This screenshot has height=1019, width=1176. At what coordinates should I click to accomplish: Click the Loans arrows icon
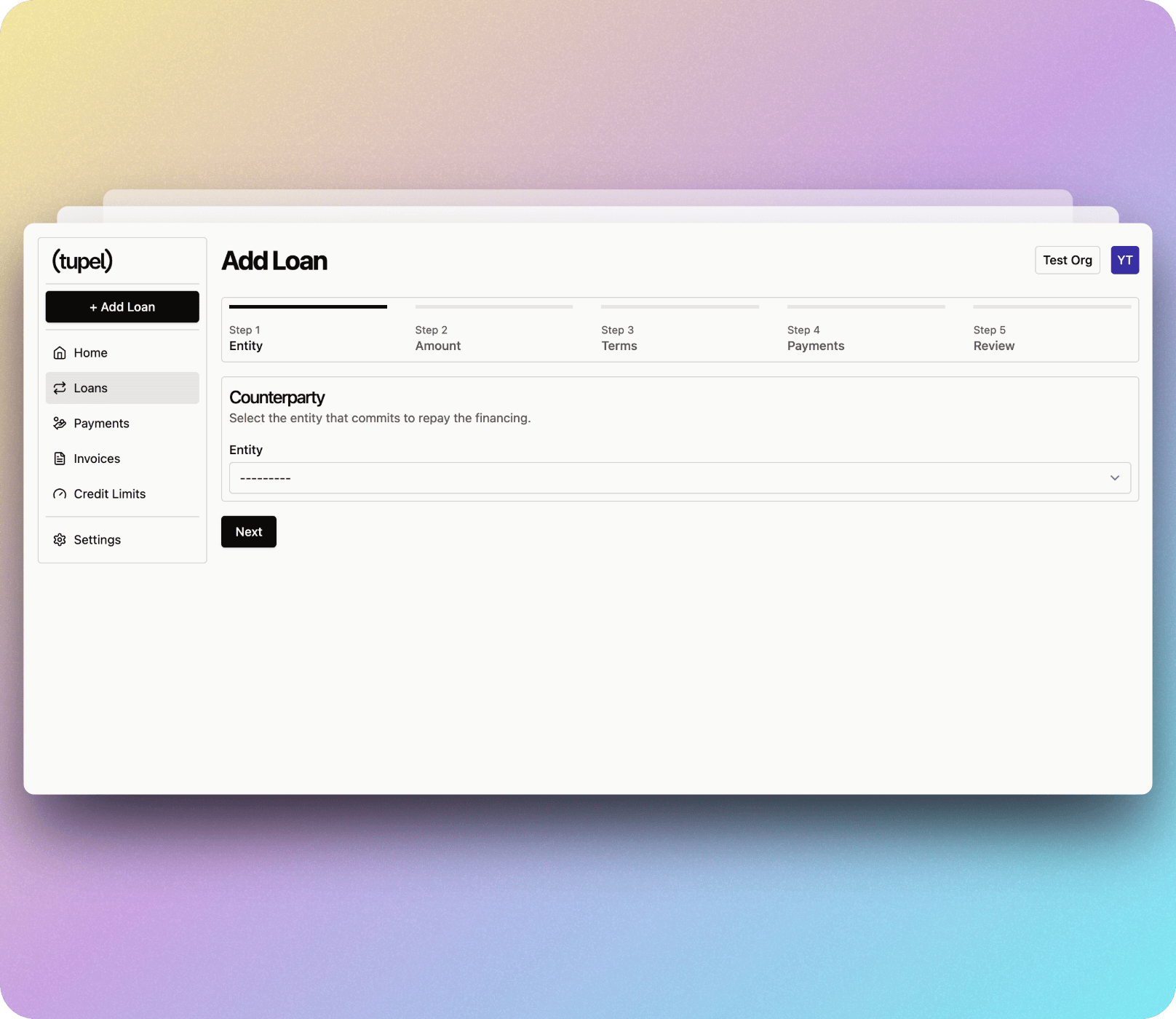click(60, 388)
